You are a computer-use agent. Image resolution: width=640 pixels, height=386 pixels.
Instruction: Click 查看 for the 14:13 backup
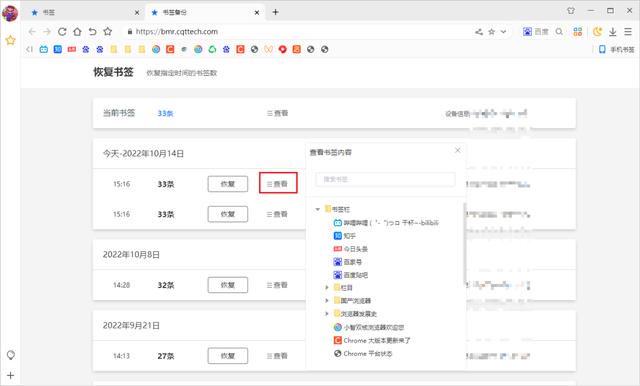coord(278,356)
